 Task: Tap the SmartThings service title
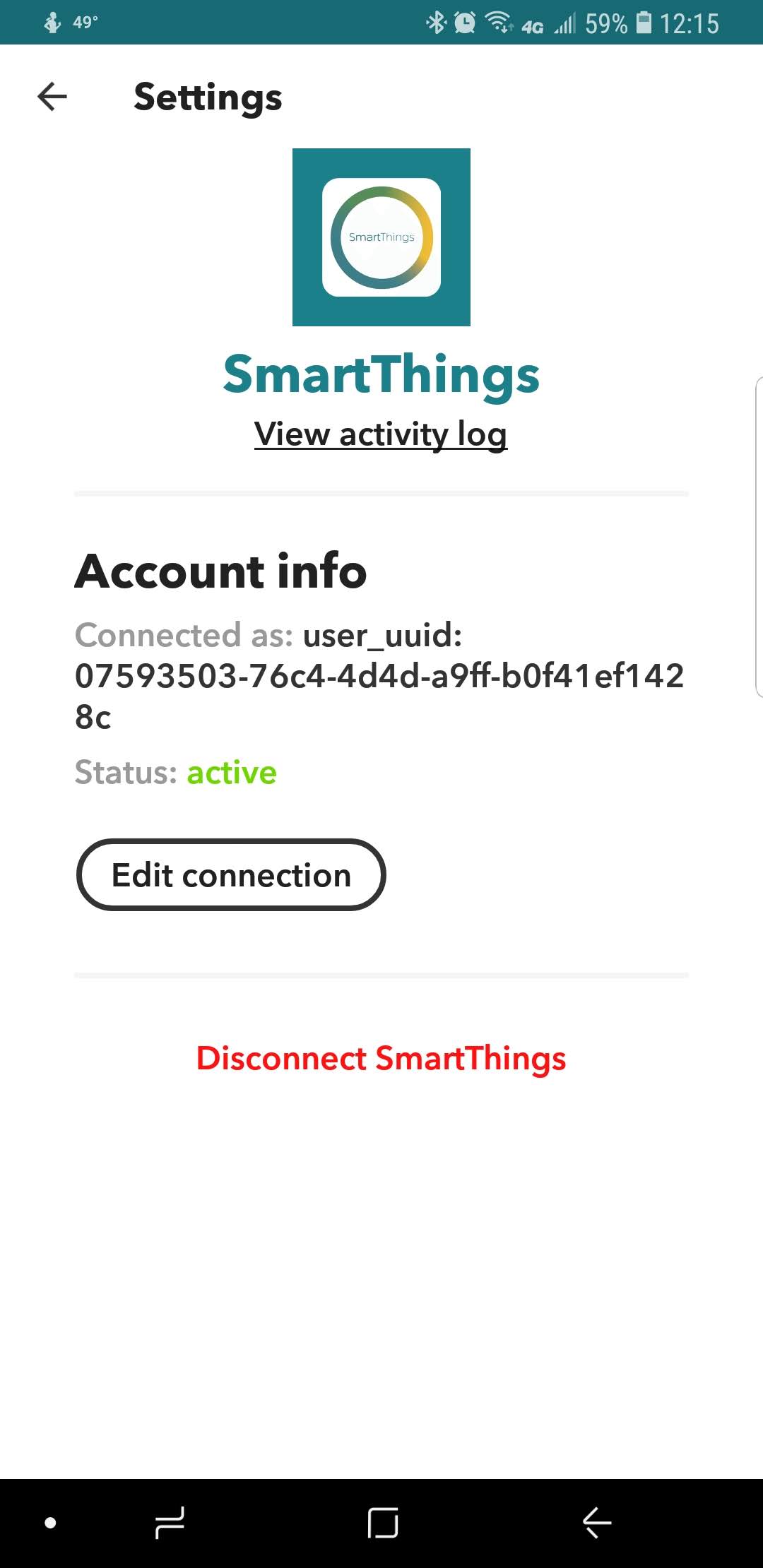tap(381, 374)
